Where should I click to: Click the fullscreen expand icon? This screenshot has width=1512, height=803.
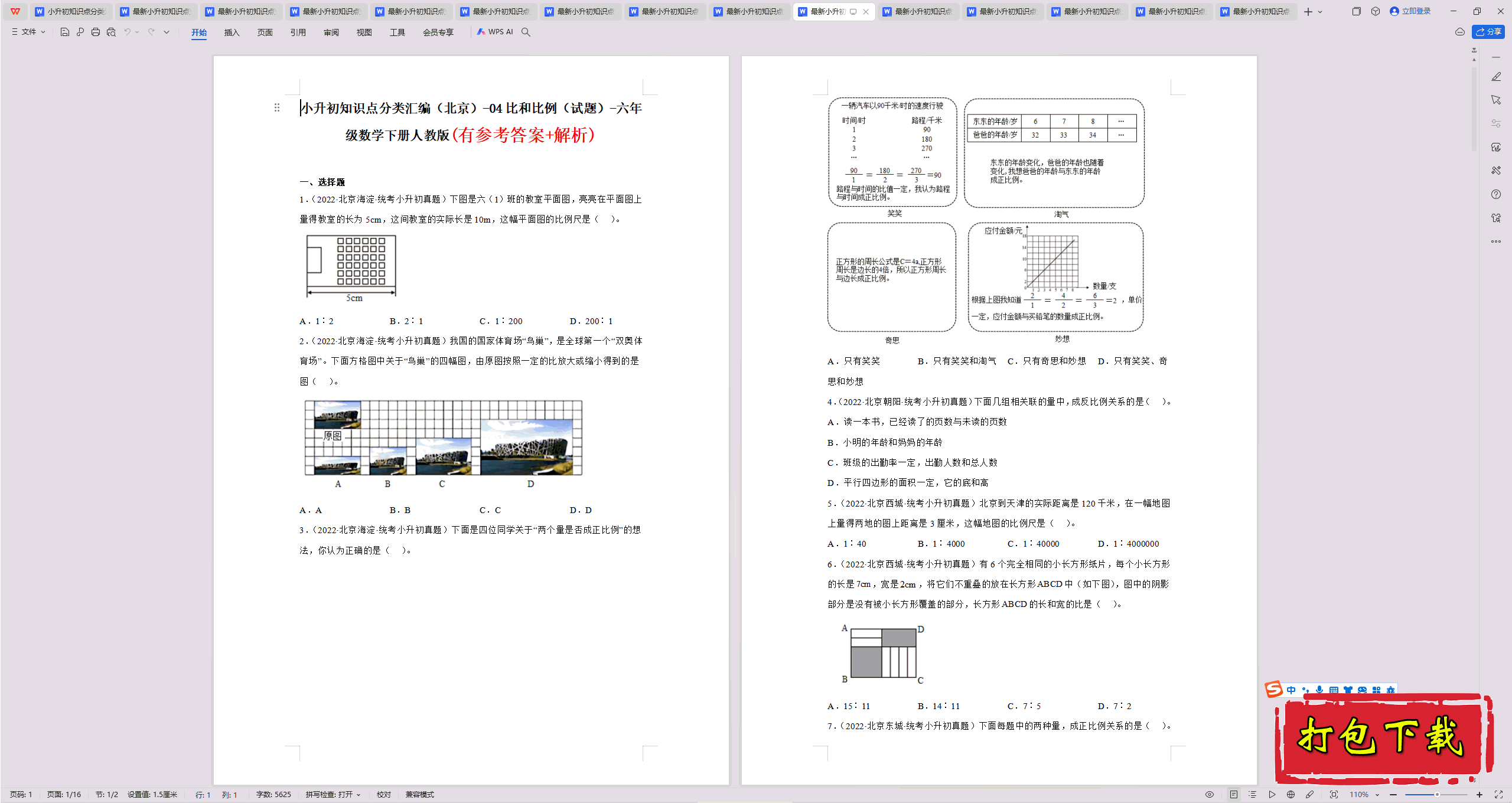(1498, 795)
